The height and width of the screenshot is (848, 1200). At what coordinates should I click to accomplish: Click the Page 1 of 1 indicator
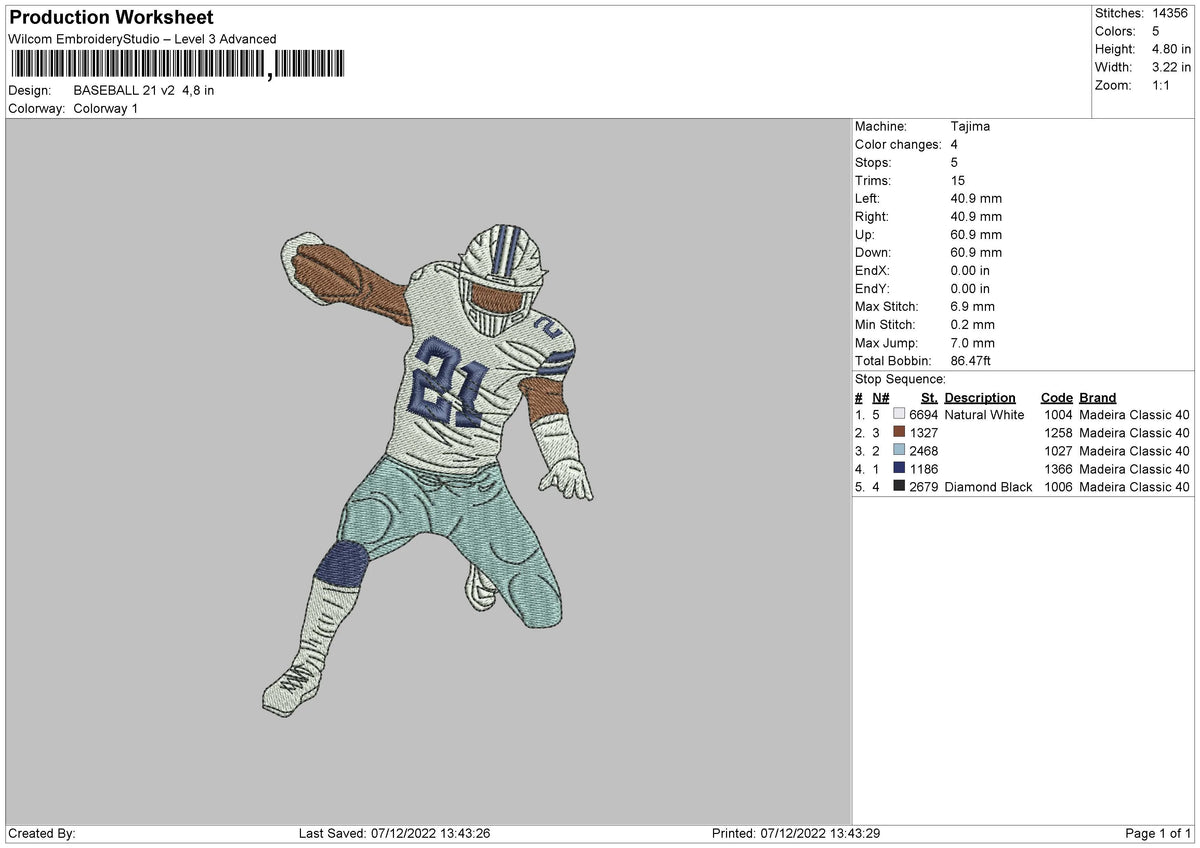coord(1159,833)
